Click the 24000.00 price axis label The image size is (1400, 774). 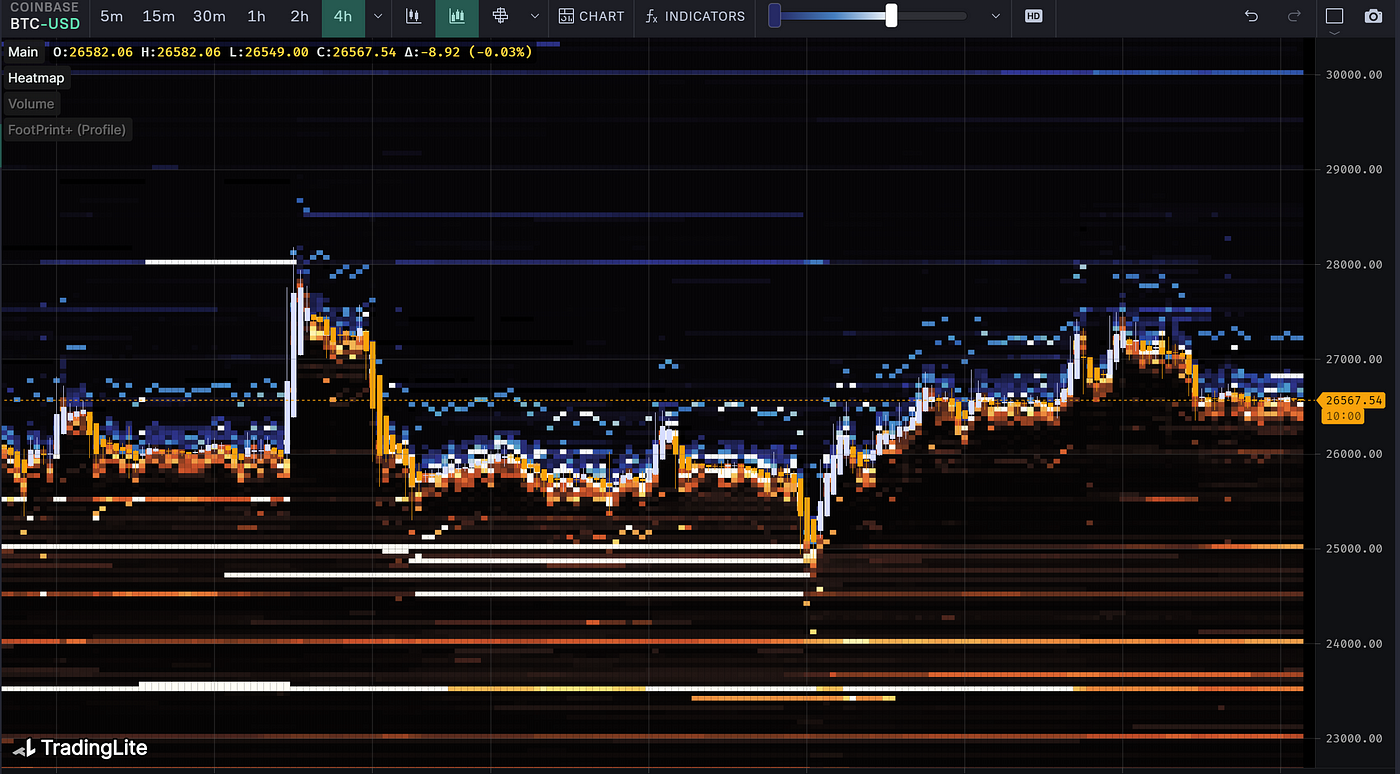click(x=1354, y=644)
